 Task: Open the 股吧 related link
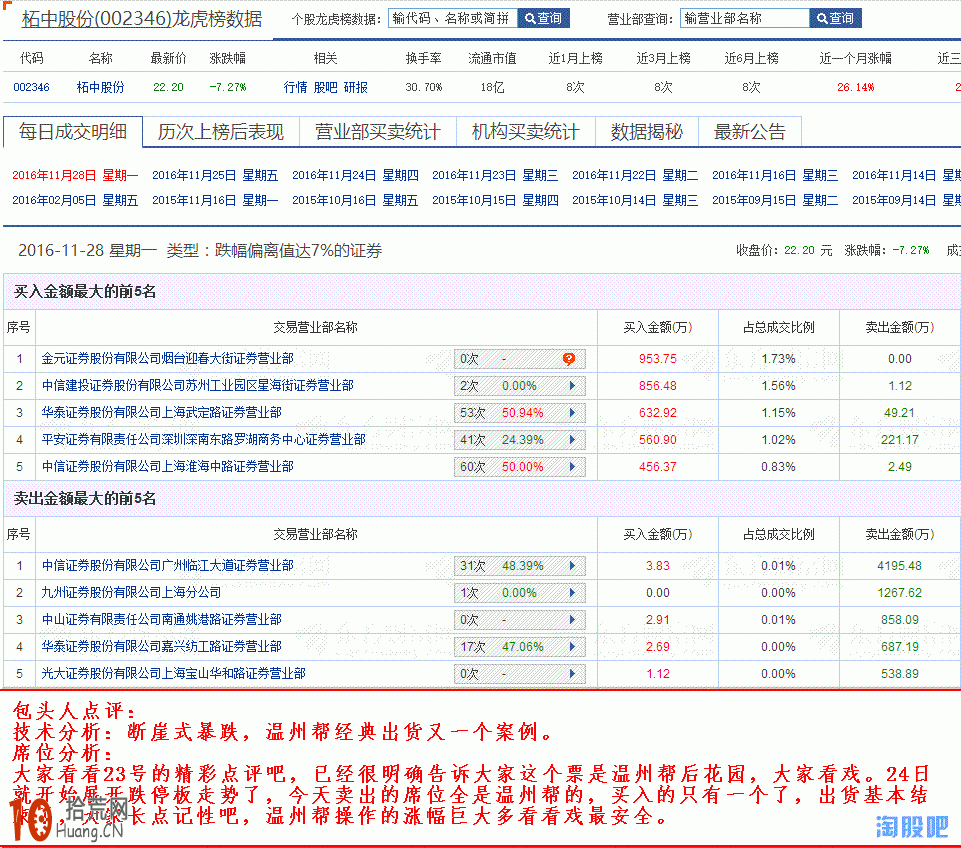(325, 87)
